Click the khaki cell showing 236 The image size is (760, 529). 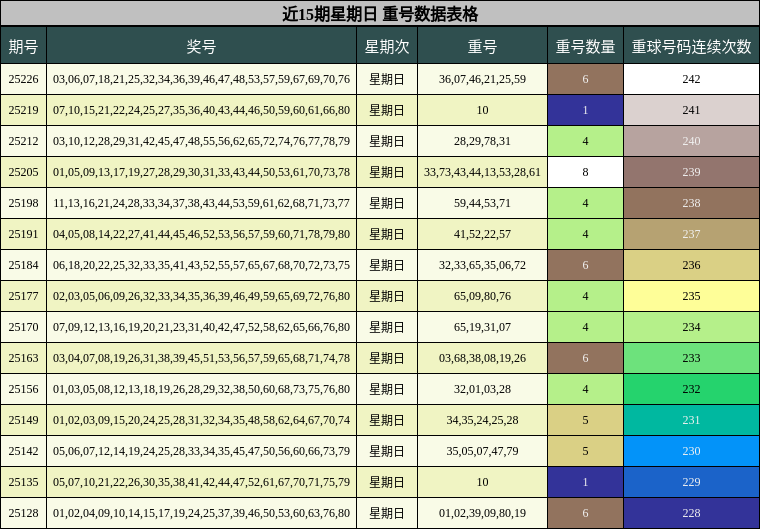click(692, 265)
